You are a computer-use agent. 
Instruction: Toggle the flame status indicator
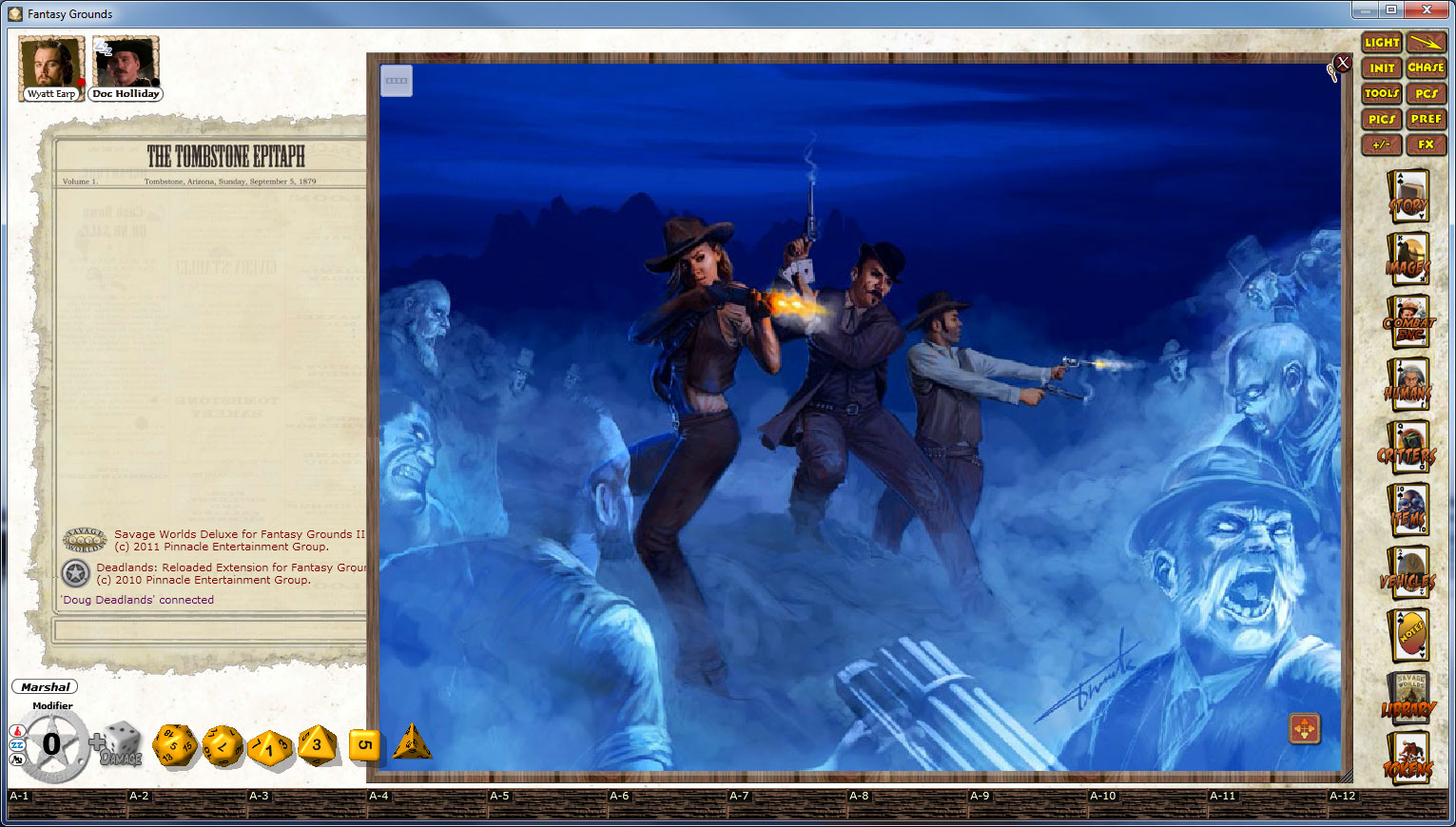[17, 731]
